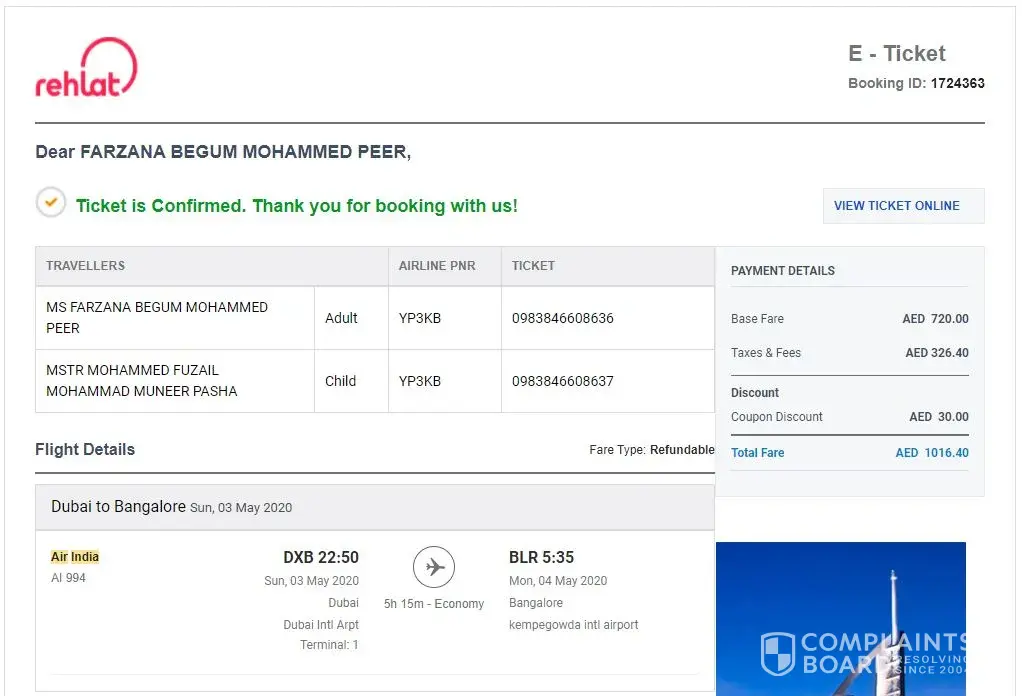Click the Travellers column header
Viewport: 1022px width, 696px height.
click(86, 266)
